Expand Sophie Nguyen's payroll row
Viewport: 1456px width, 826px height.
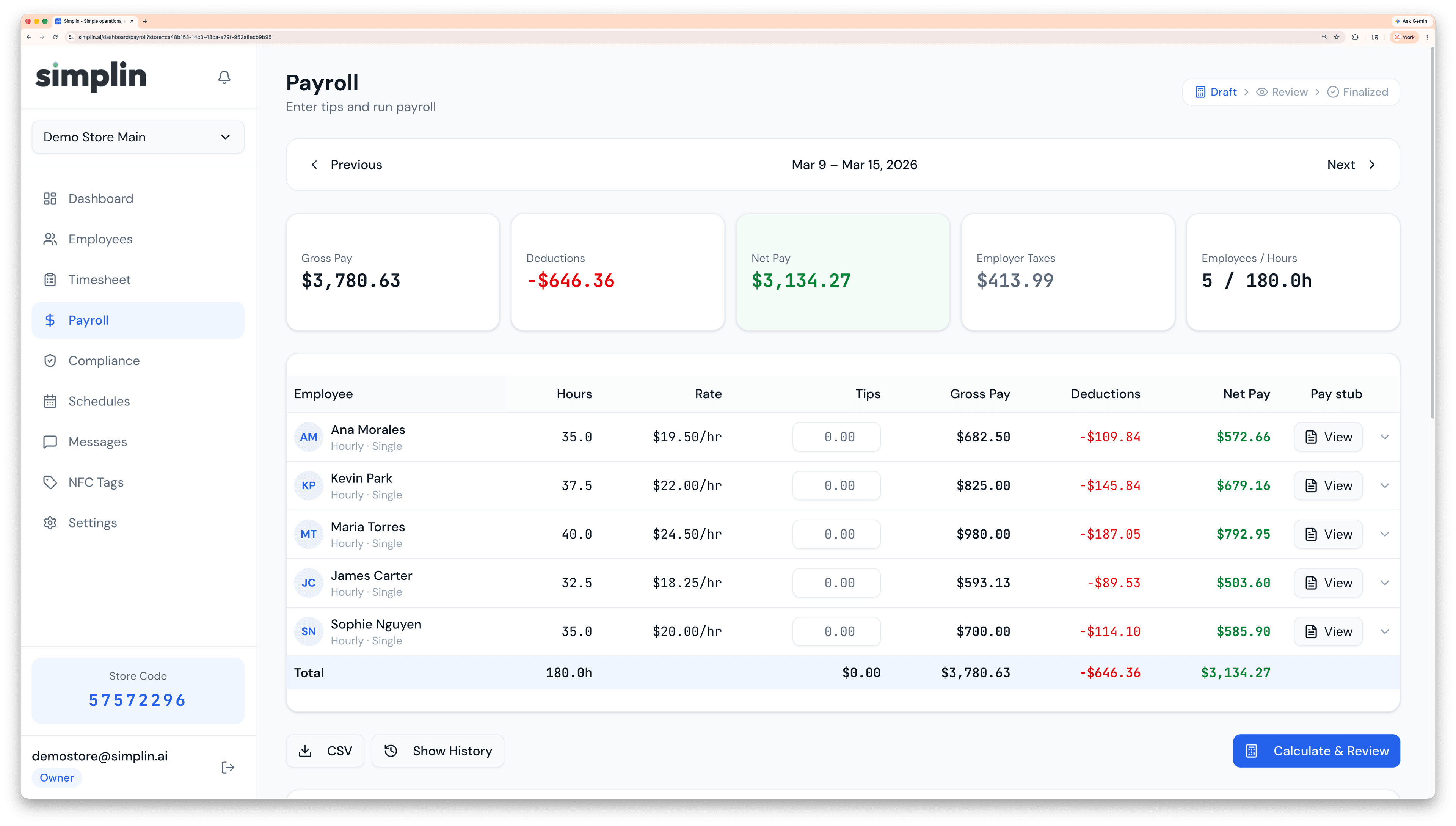(1386, 631)
